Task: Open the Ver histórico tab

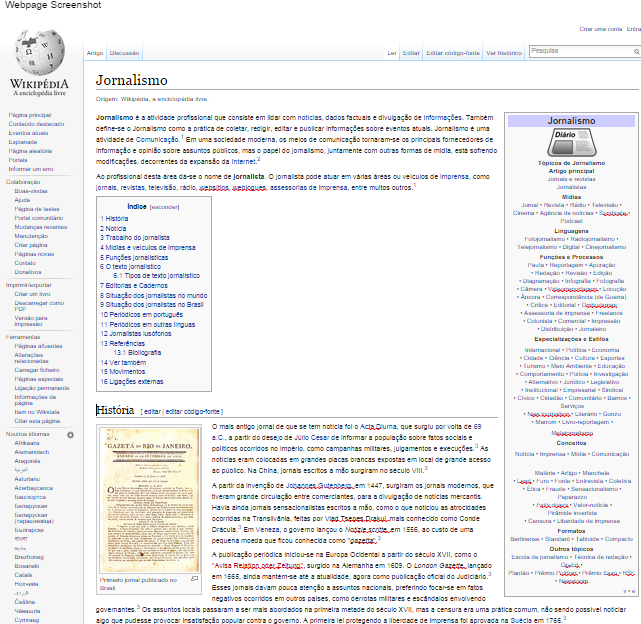Action: (503, 51)
